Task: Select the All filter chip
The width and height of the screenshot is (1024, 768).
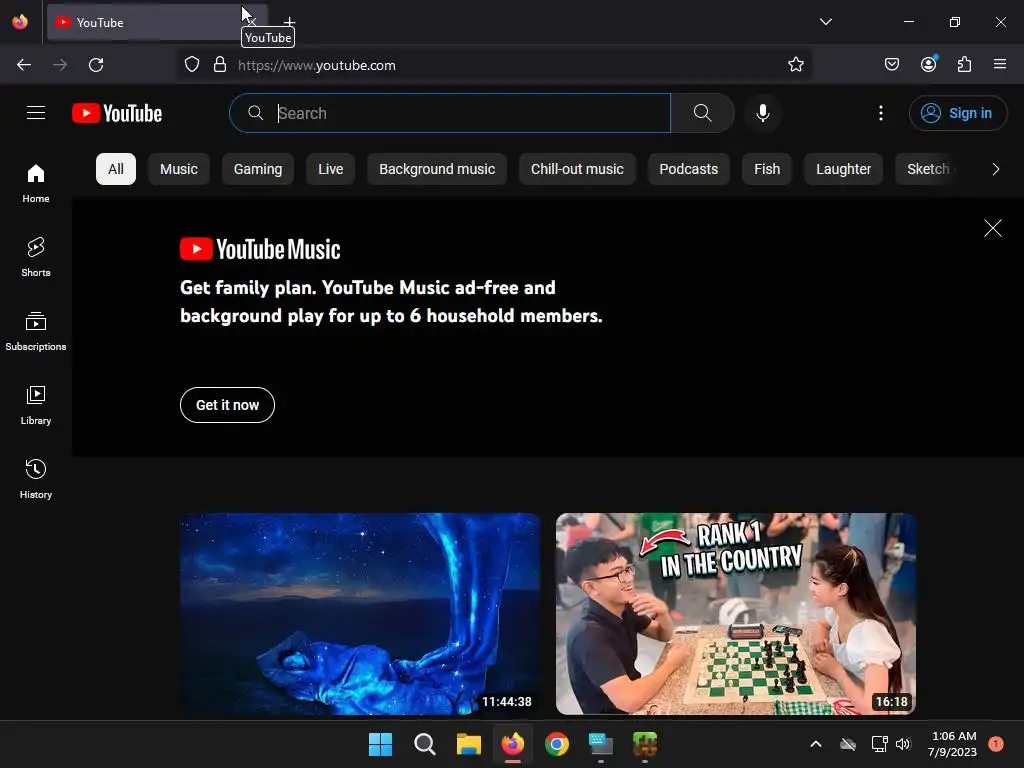Action: [x=116, y=169]
